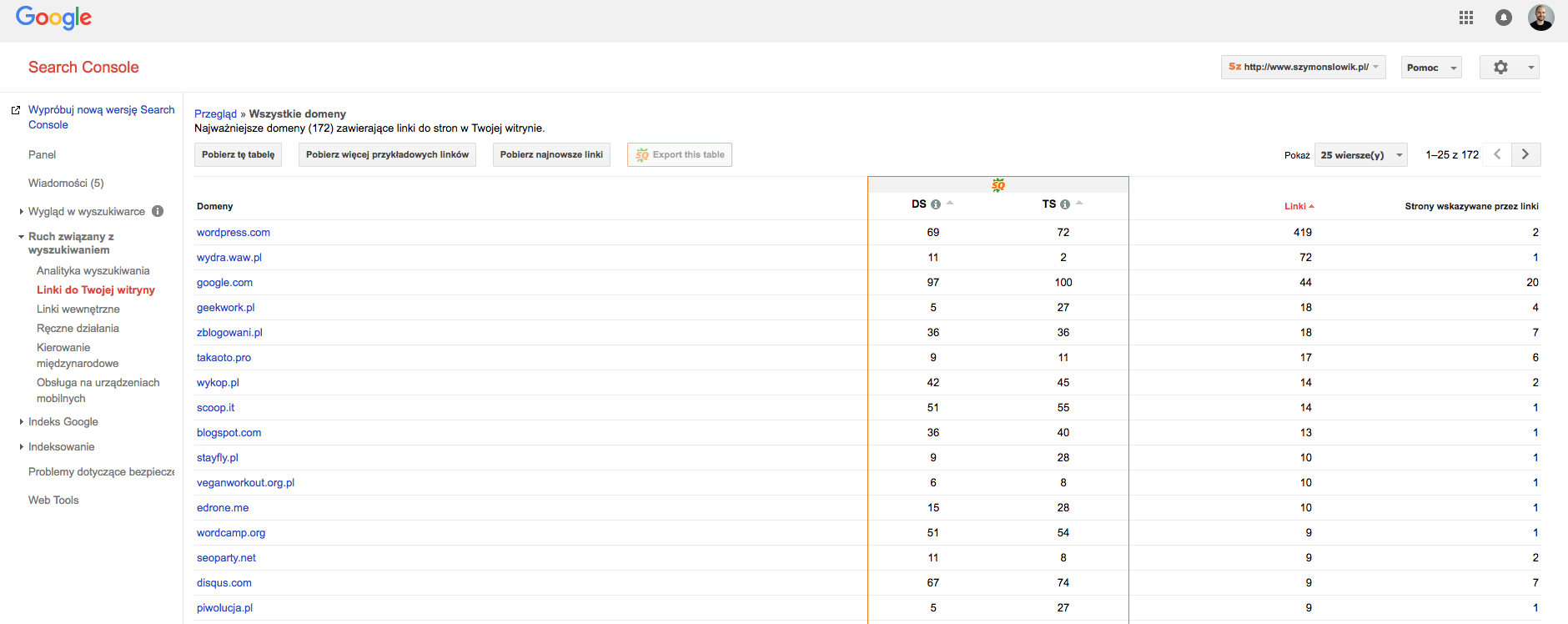The image size is (1568, 624).
Task: Go to the previous page of results
Action: (x=1497, y=154)
